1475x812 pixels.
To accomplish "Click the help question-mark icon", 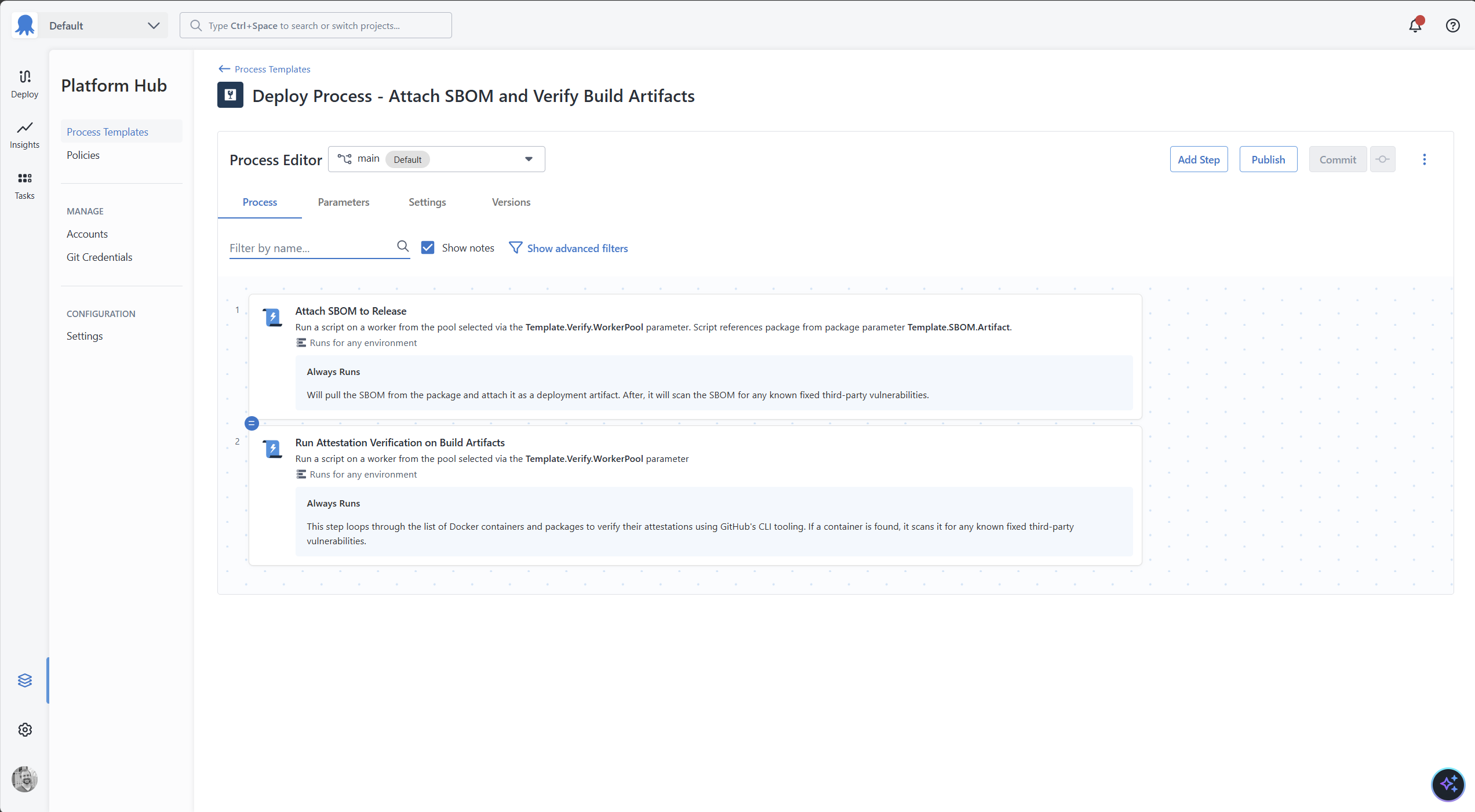I will tap(1453, 26).
